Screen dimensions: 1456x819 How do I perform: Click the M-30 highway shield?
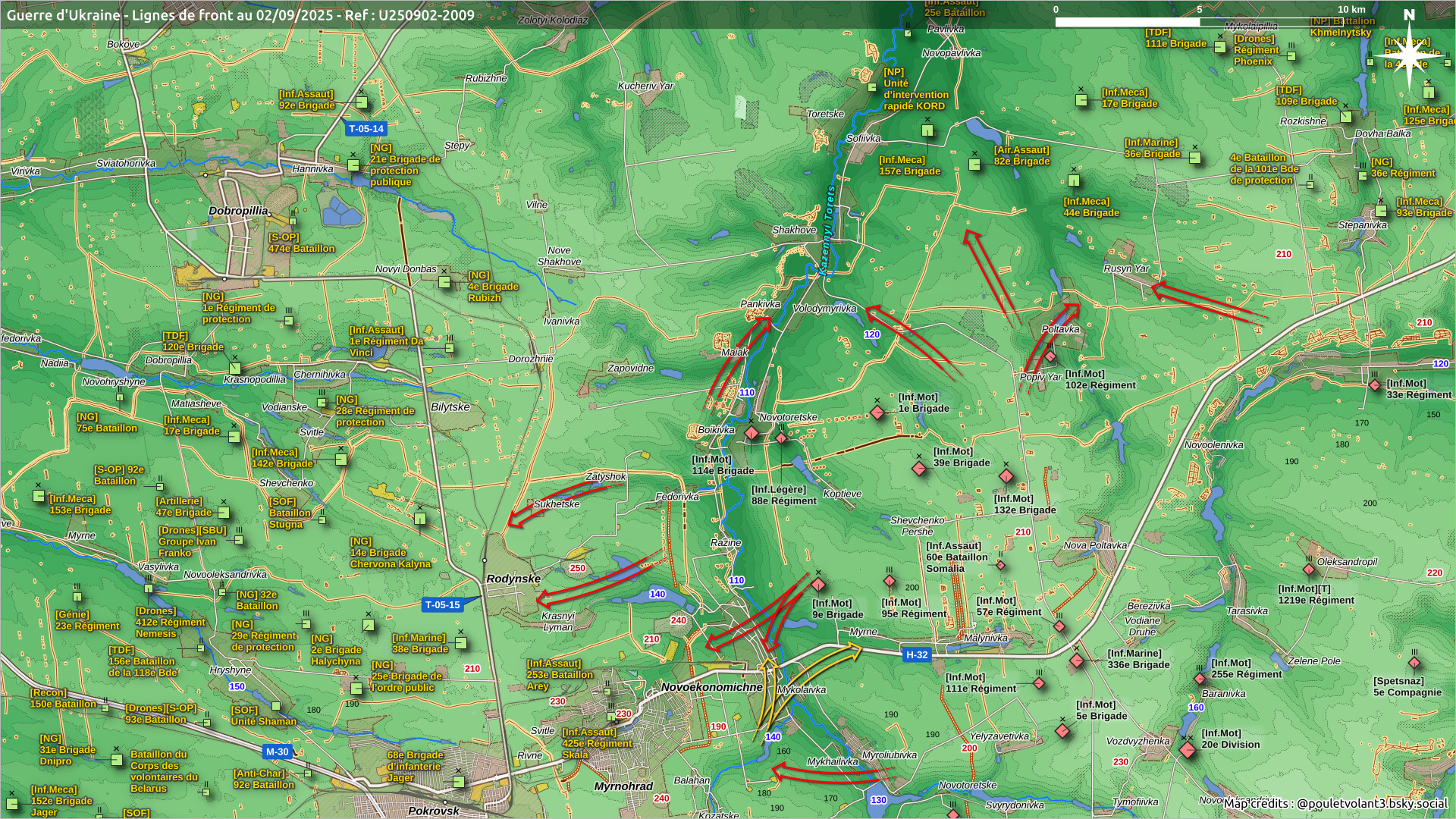tap(277, 752)
